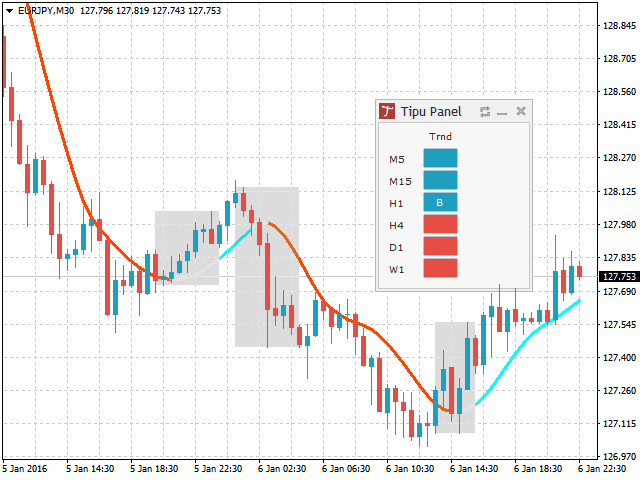
Task: Click the chart menu arrow beside EURJPY
Action: (8, 9)
